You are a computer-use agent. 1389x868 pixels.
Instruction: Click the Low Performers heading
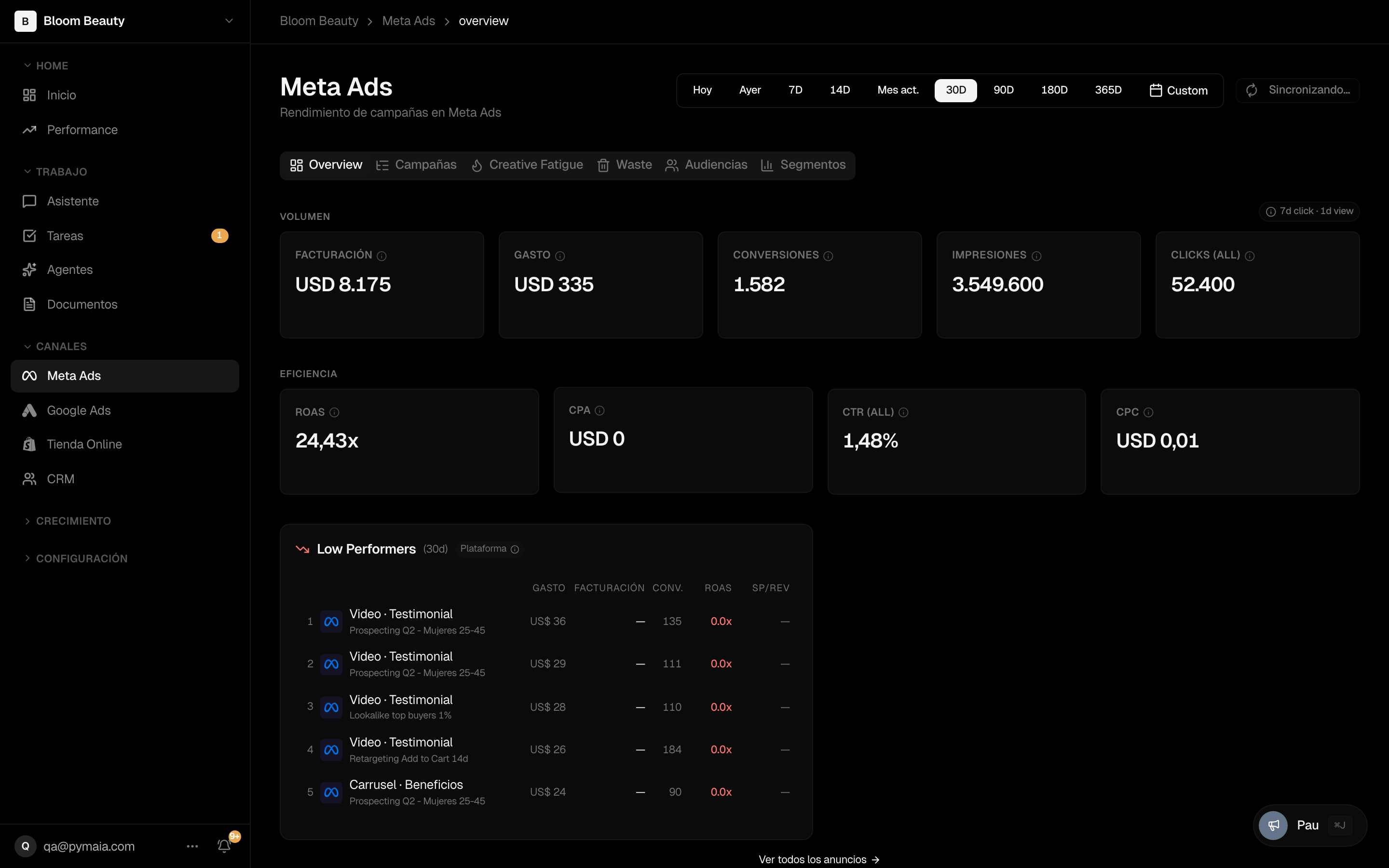point(366,549)
